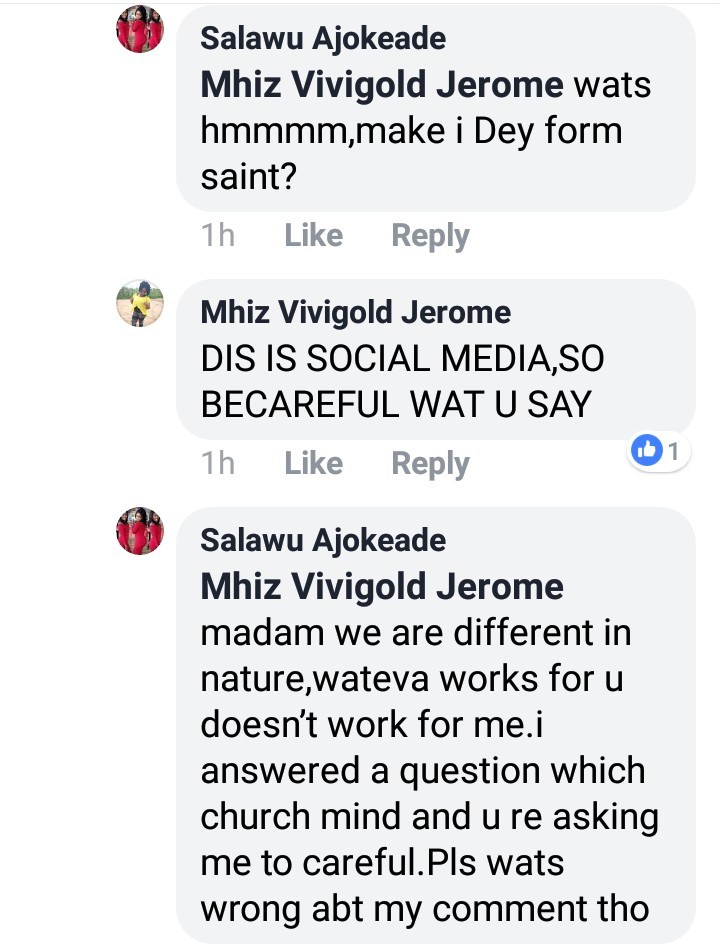Click the blue thumbs-up reaction icon
The image size is (720, 949).
click(647, 452)
